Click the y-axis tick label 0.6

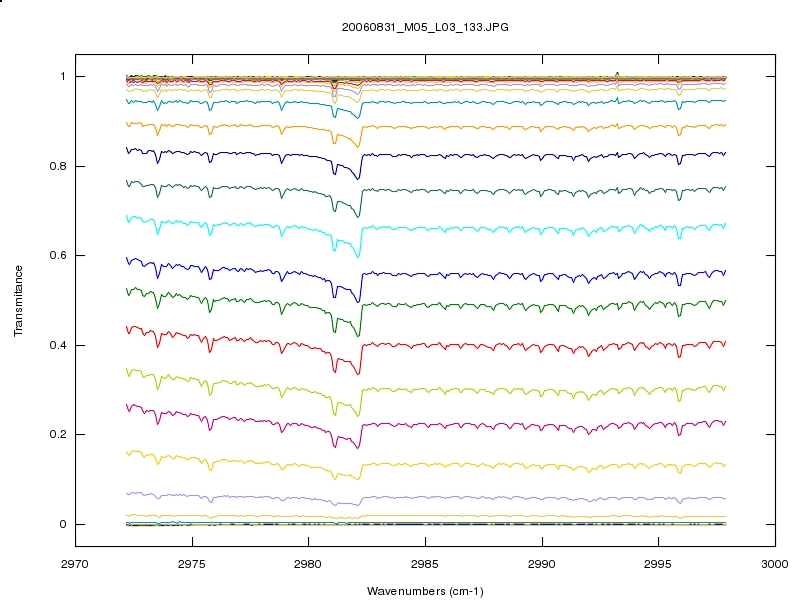pos(58,256)
